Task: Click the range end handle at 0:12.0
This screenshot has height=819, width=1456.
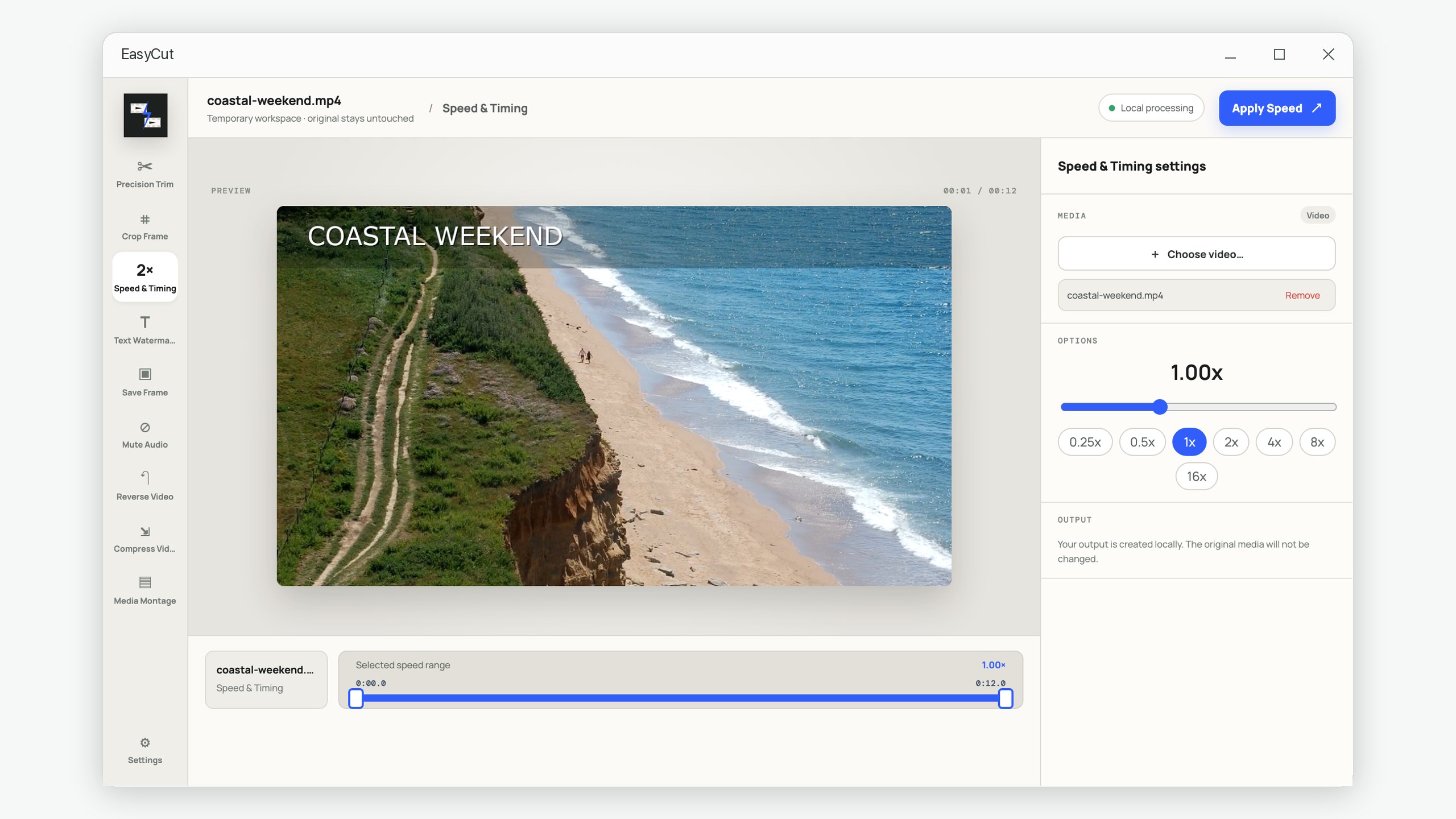Action: (1006, 698)
